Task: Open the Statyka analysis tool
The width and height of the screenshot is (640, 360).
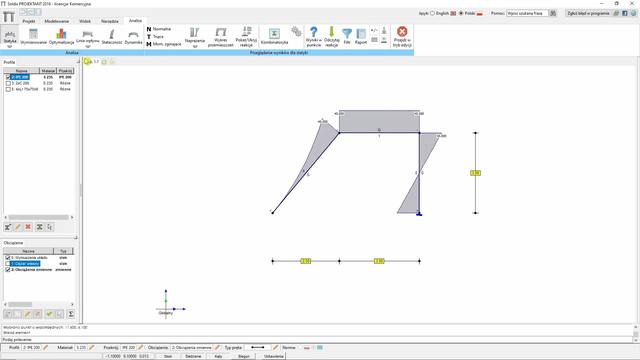Action: [10, 35]
